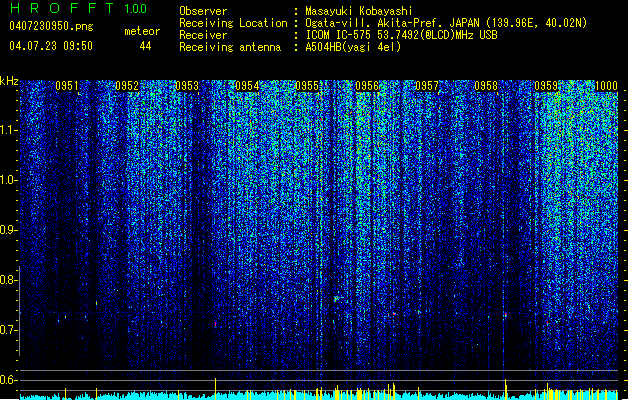Screen dimensions: 629x400
Task: Click the 0955 time marker
Action: coord(307,86)
